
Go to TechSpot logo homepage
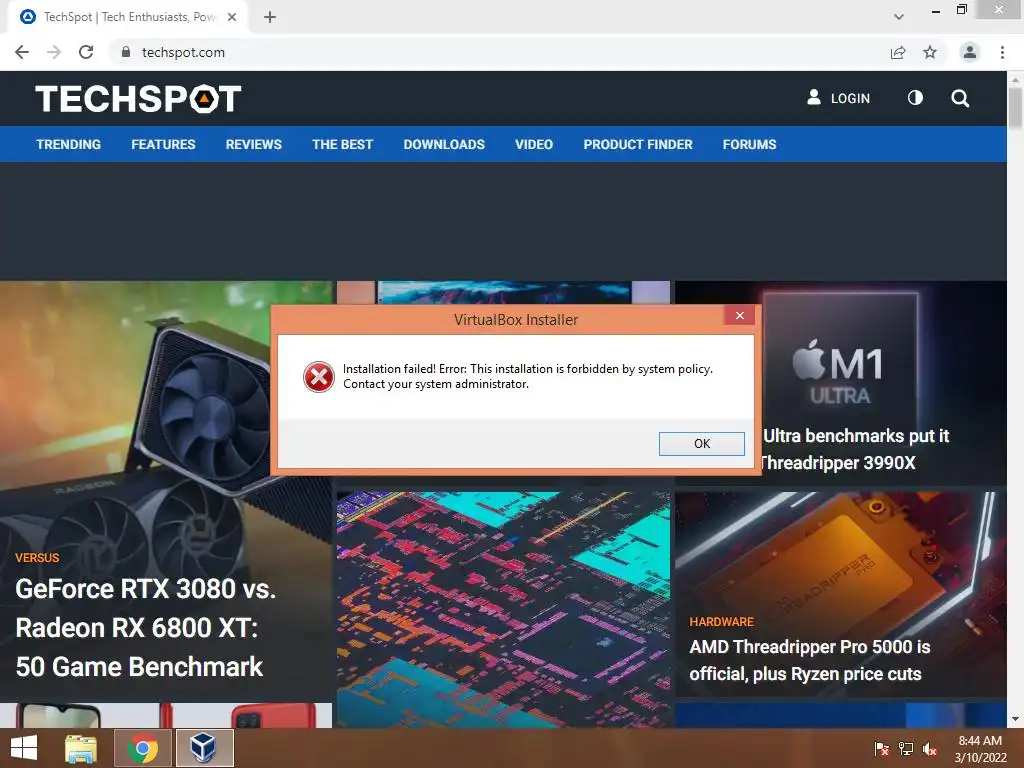pyautogui.click(x=138, y=99)
